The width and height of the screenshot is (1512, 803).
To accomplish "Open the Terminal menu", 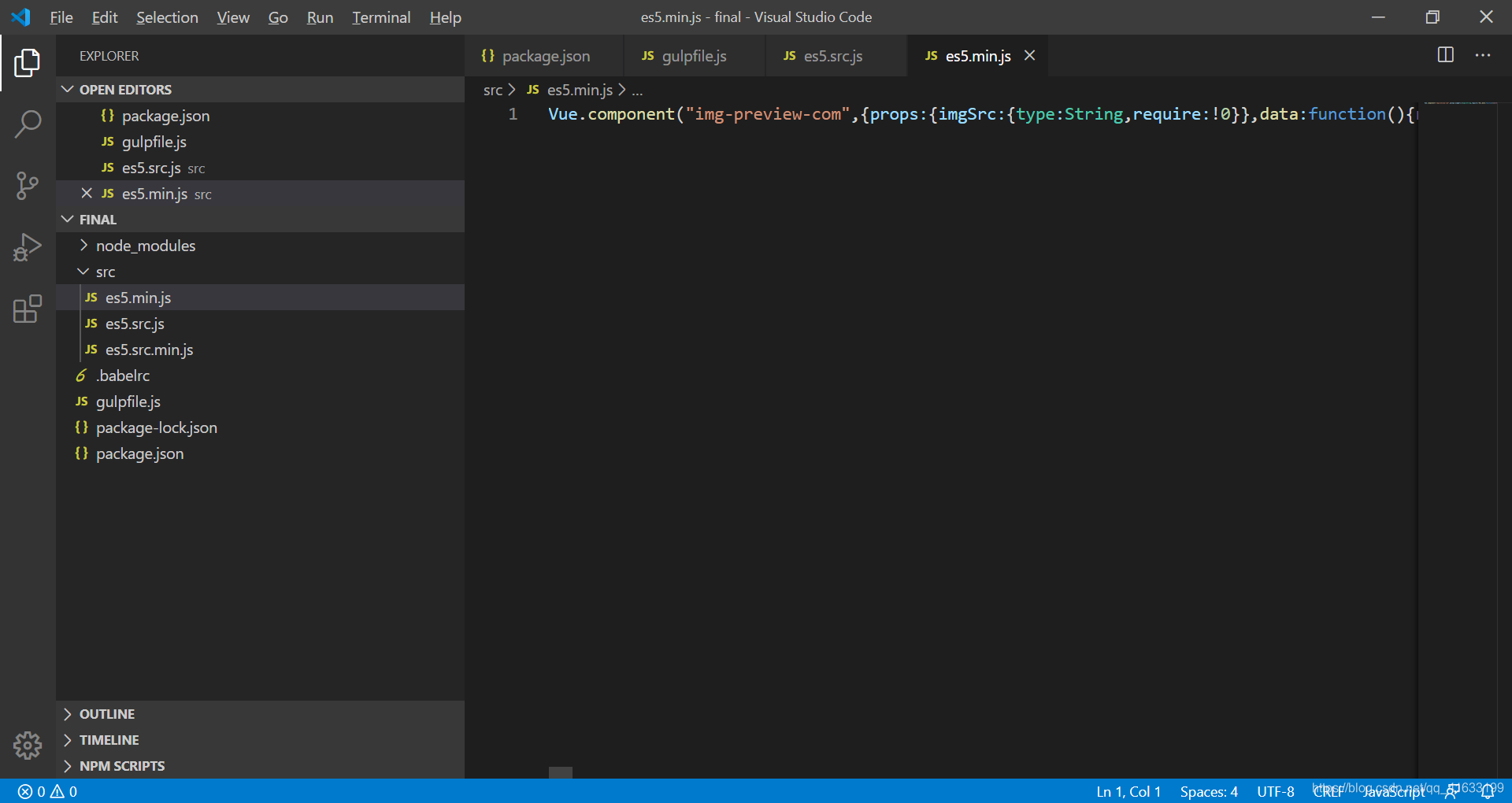I will click(381, 17).
